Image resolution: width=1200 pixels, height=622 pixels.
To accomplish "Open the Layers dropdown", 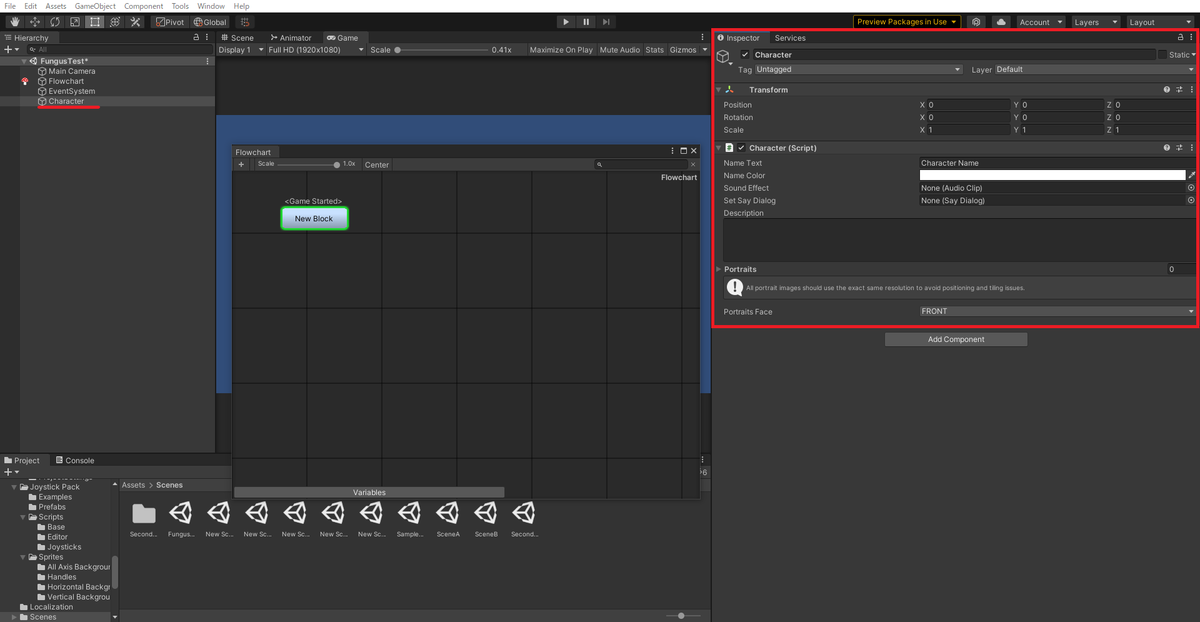I will tap(1095, 21).
